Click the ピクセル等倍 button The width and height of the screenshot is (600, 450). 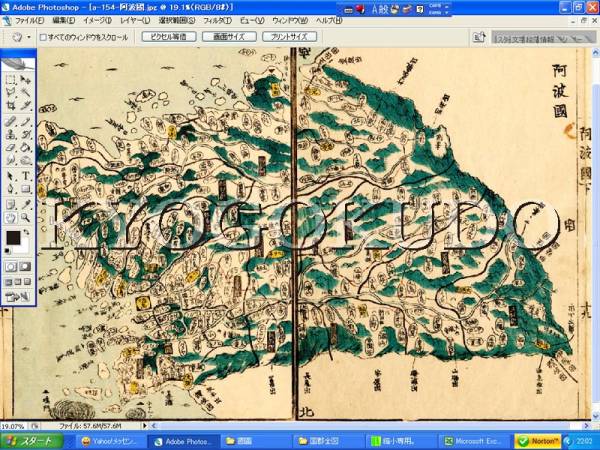(x=169, y=37)
